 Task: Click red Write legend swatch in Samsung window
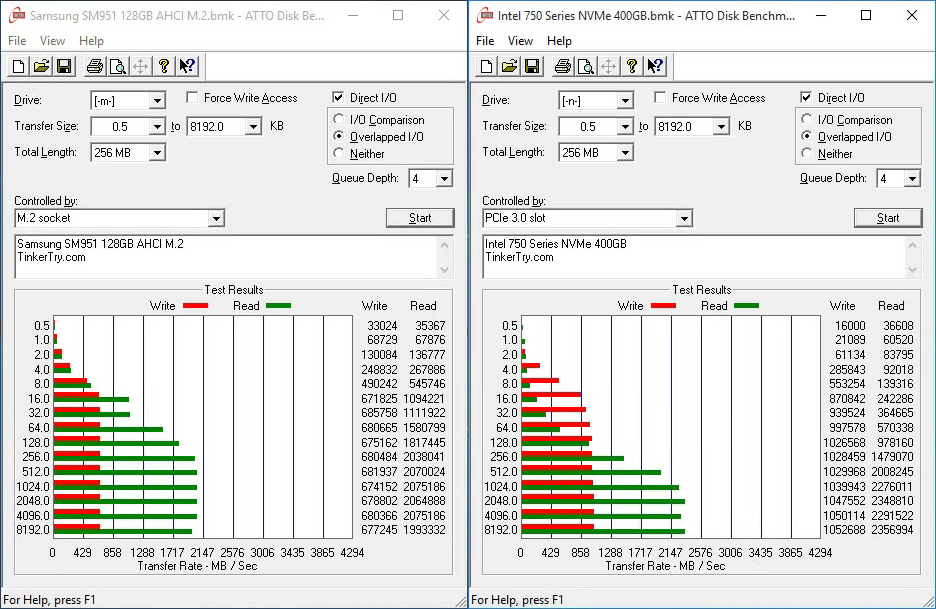(x=195, y=306)
